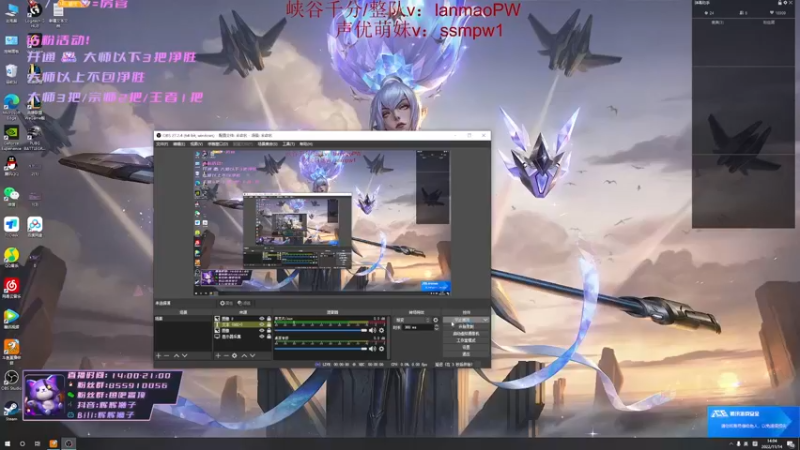Toggle lock on 图像 2 source
Image resolution: width=800 pixels, height=450 pixels.
(x=269, y=319)
